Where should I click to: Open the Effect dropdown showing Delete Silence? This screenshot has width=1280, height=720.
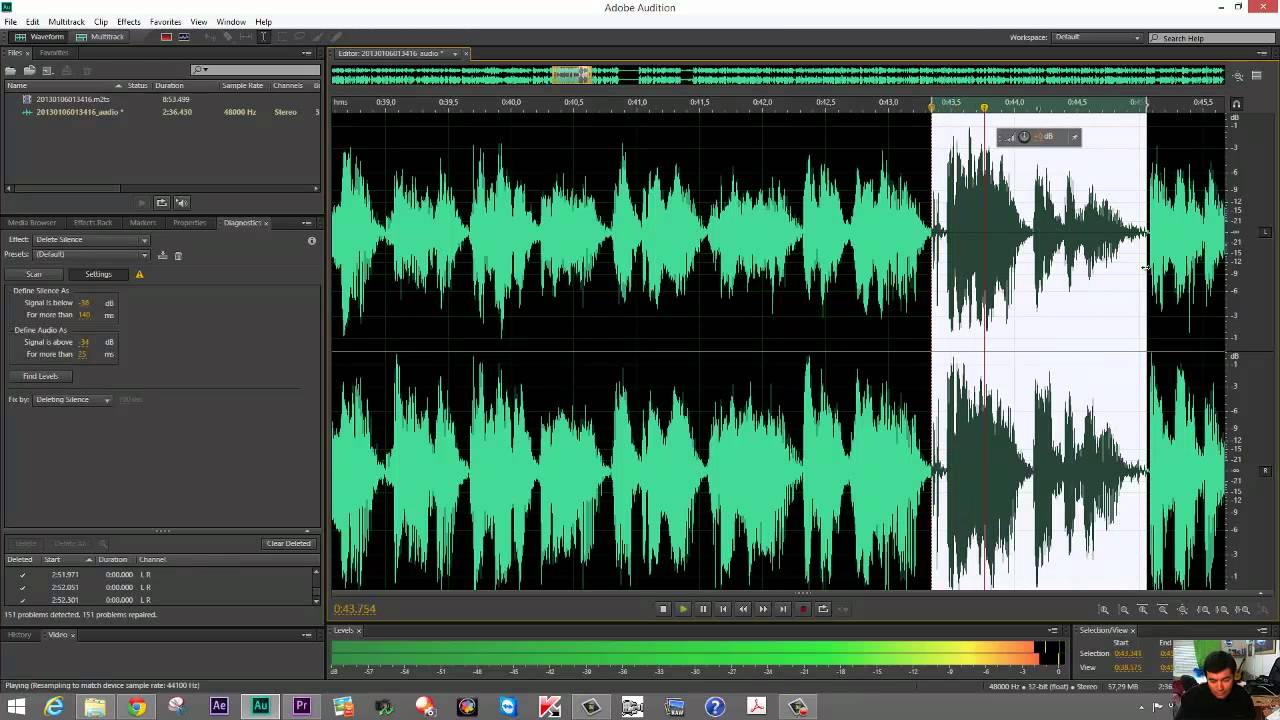(x=91, y=240)
